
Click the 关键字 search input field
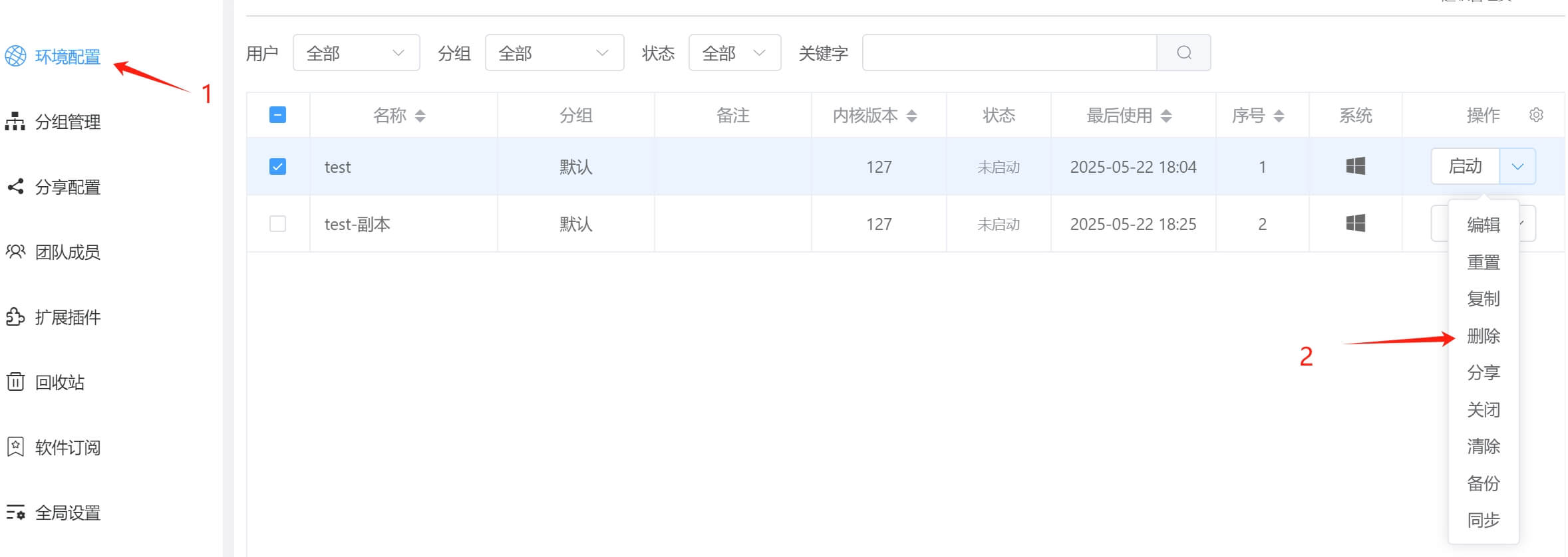pyautogui.click(x=1009, y=53)
